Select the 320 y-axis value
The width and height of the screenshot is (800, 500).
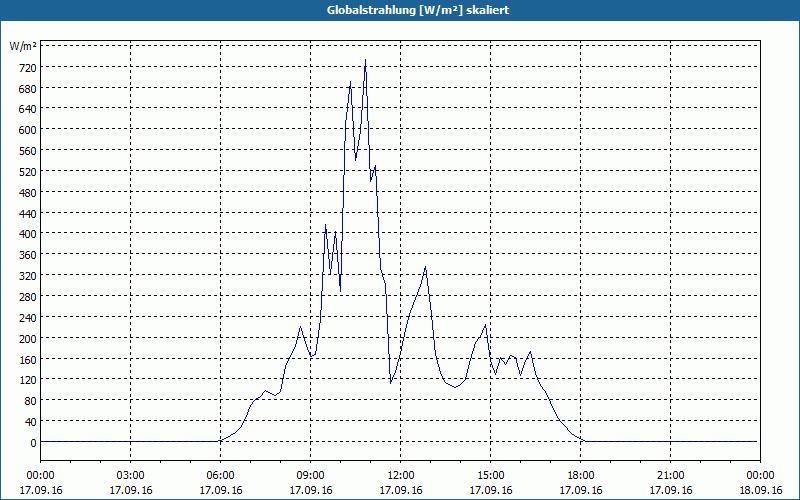28,276
